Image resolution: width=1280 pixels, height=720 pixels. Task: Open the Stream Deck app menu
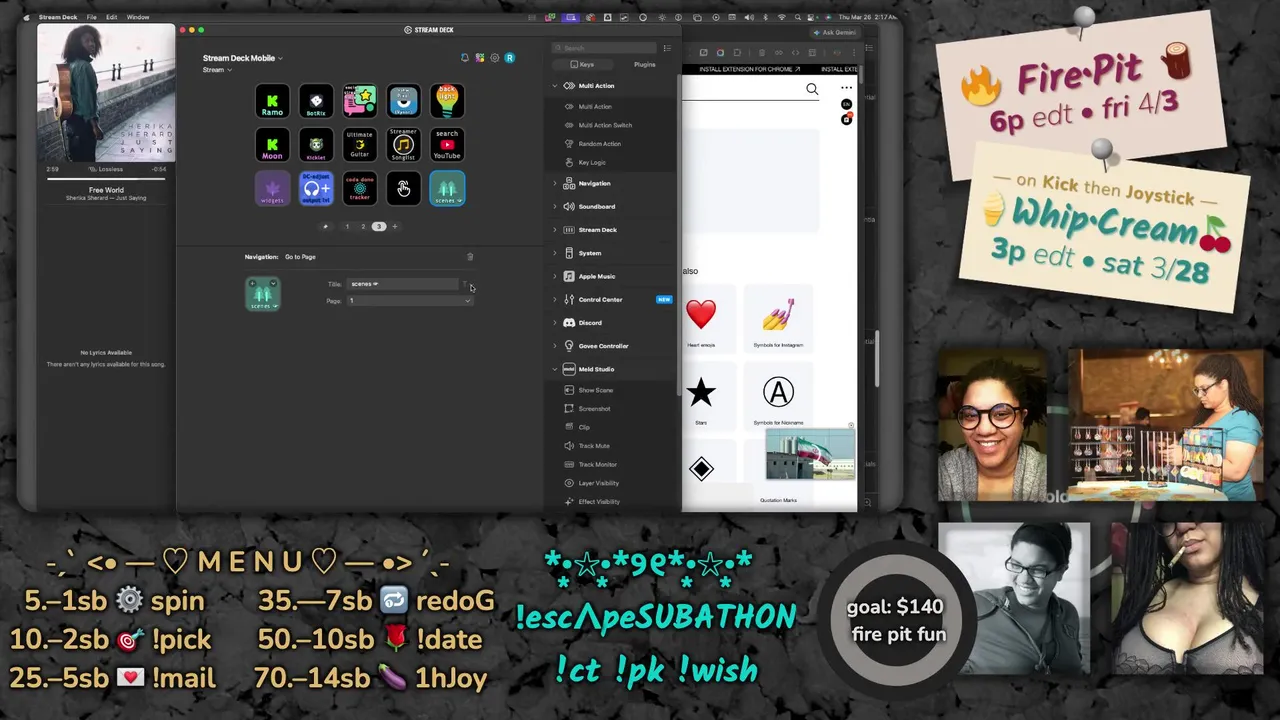coord(58,17)
